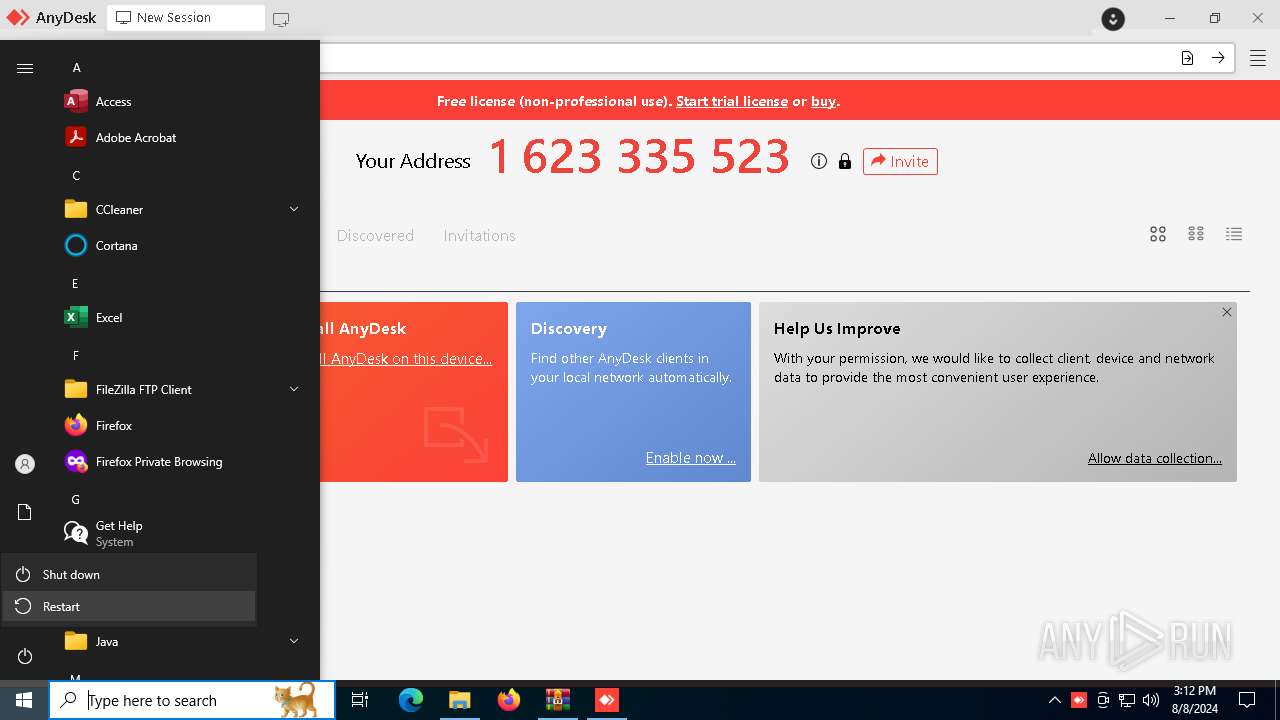Jump to the letter A app group

tap(76, 68)
